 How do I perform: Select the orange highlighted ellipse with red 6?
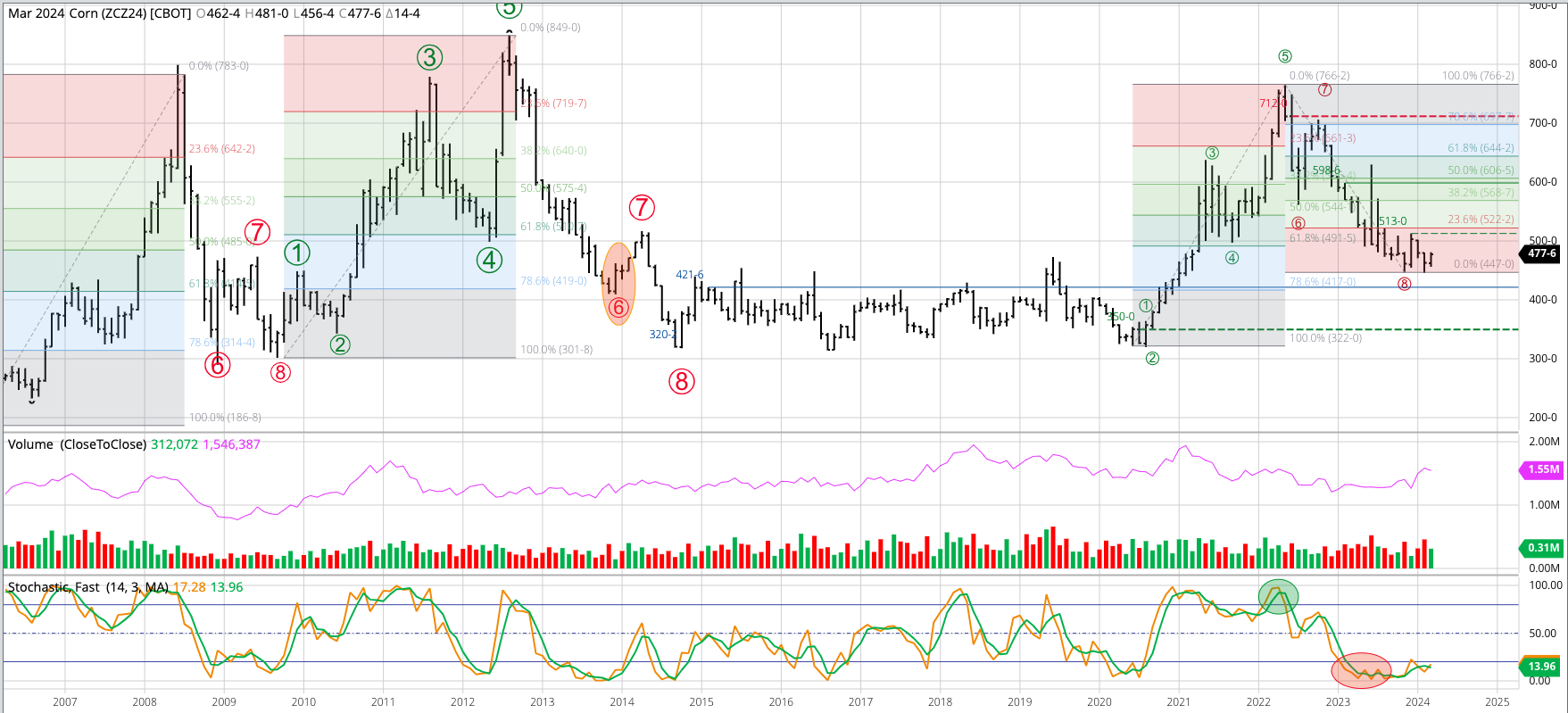coord(618,284)
